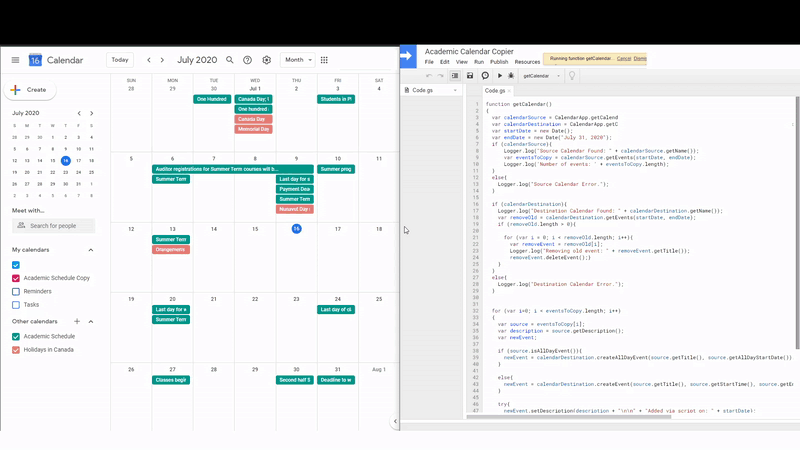Previous month arrow in mini calendar
Image resolution: width=800 pixels, height=450 pixels.
(79, 113)
